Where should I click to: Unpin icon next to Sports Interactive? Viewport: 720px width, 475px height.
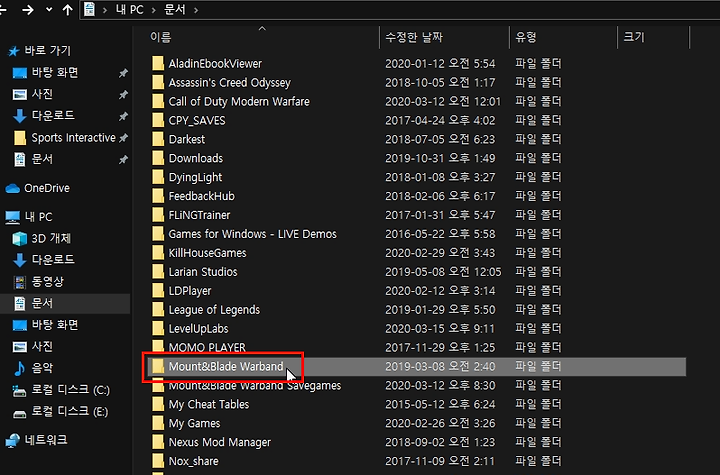pyautogui.click(x=123, y=138)
